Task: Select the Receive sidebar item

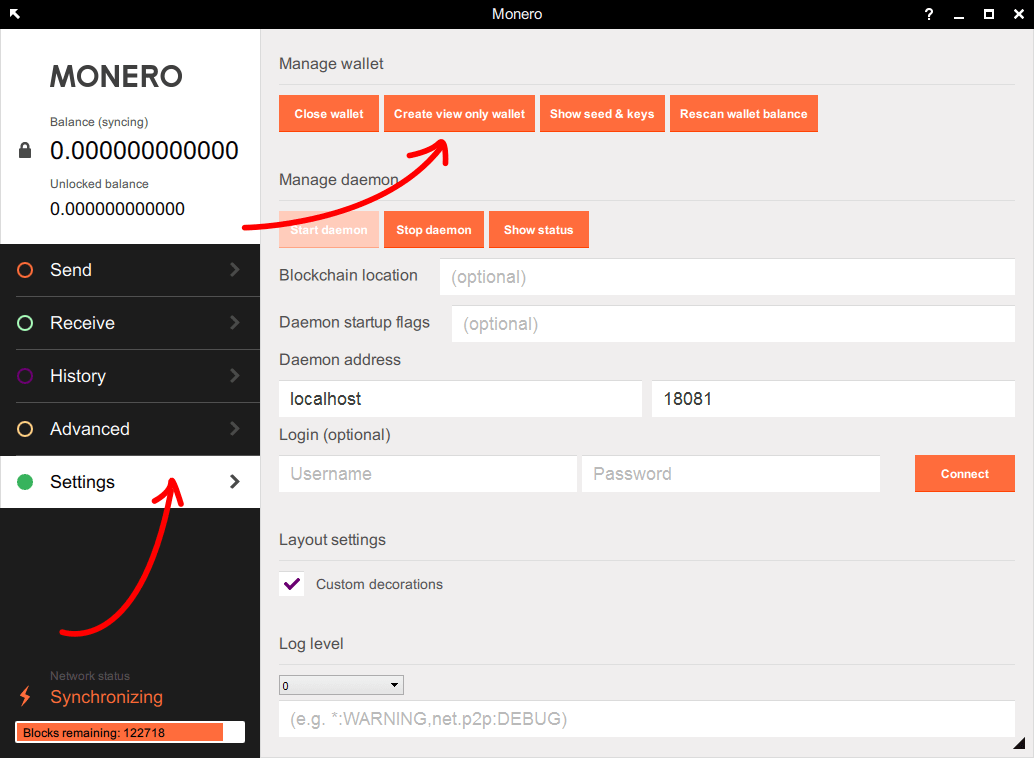Action: (x=82, y=323)
